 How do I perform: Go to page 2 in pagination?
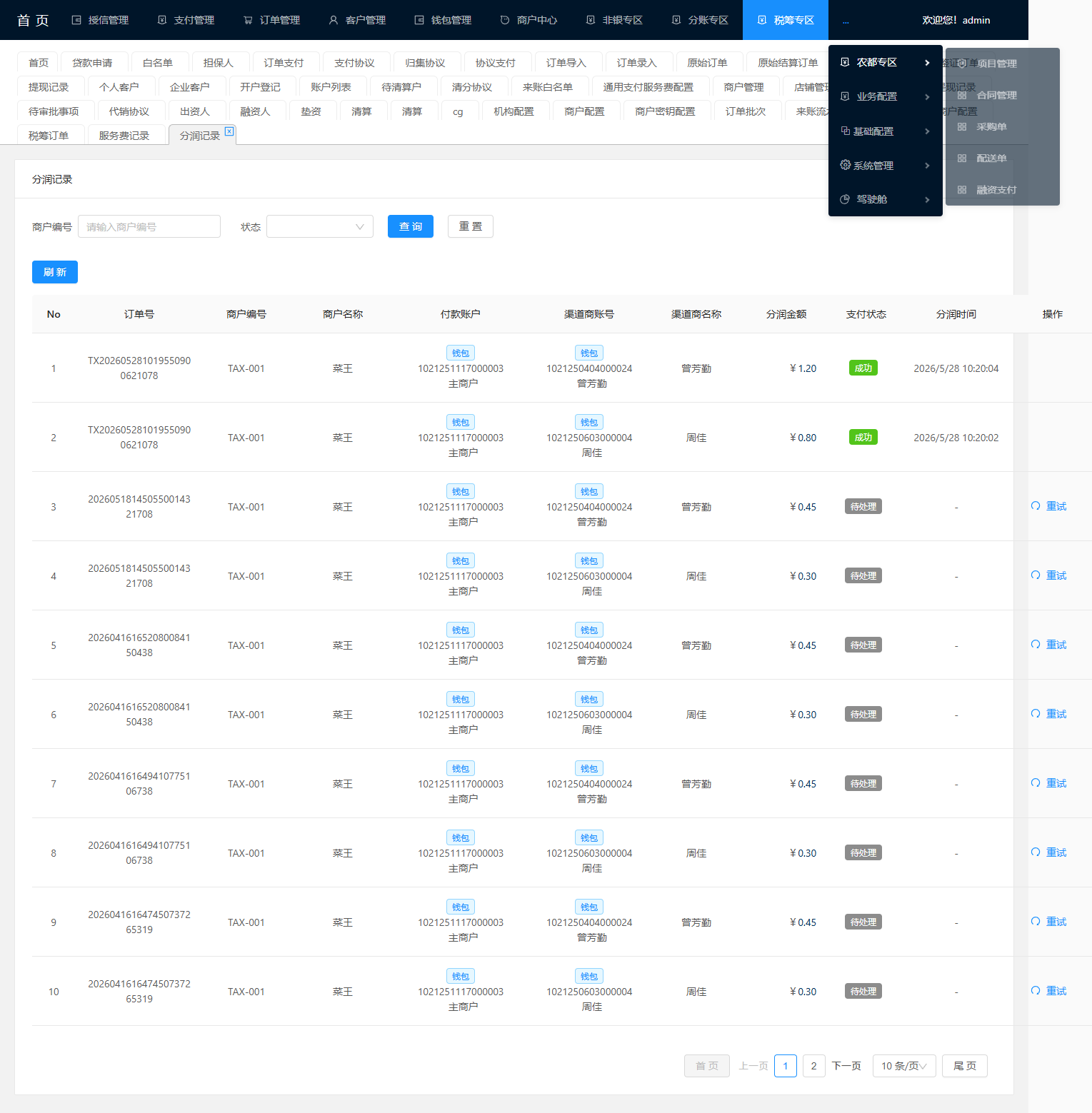[814, 1066]
